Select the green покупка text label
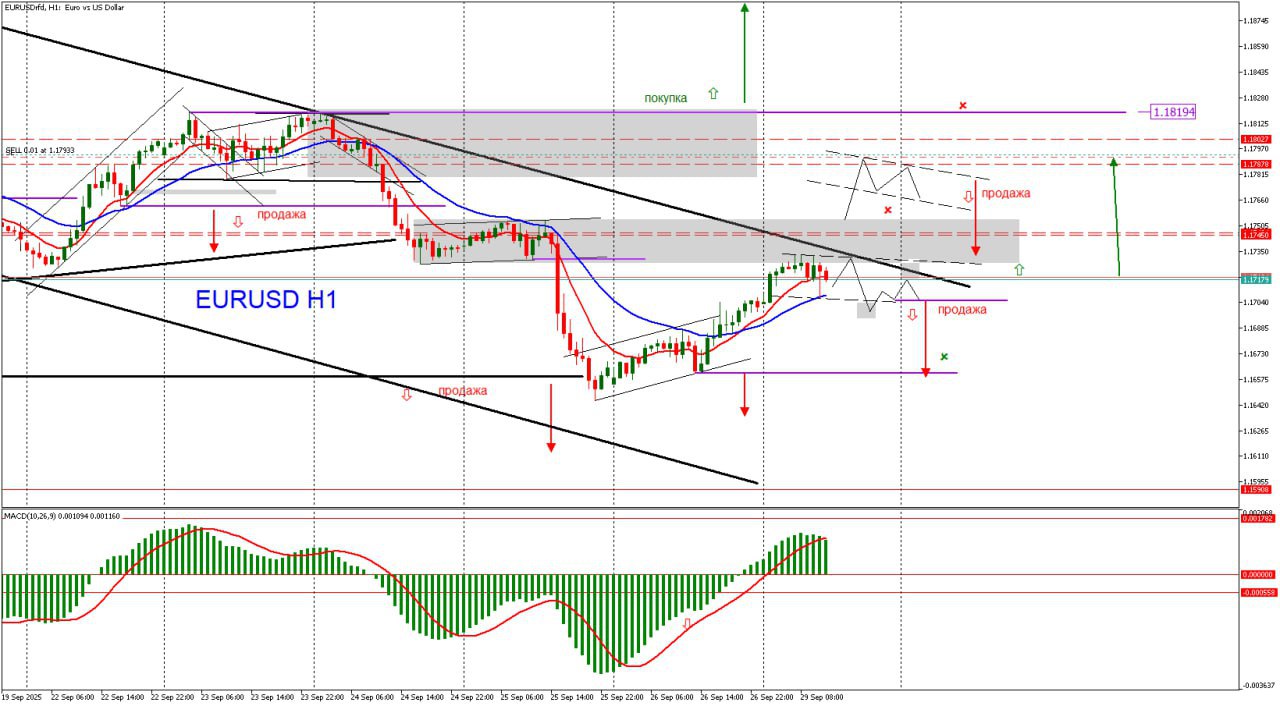The width and height of the screenshot is (1280, 706). [665, 98]
